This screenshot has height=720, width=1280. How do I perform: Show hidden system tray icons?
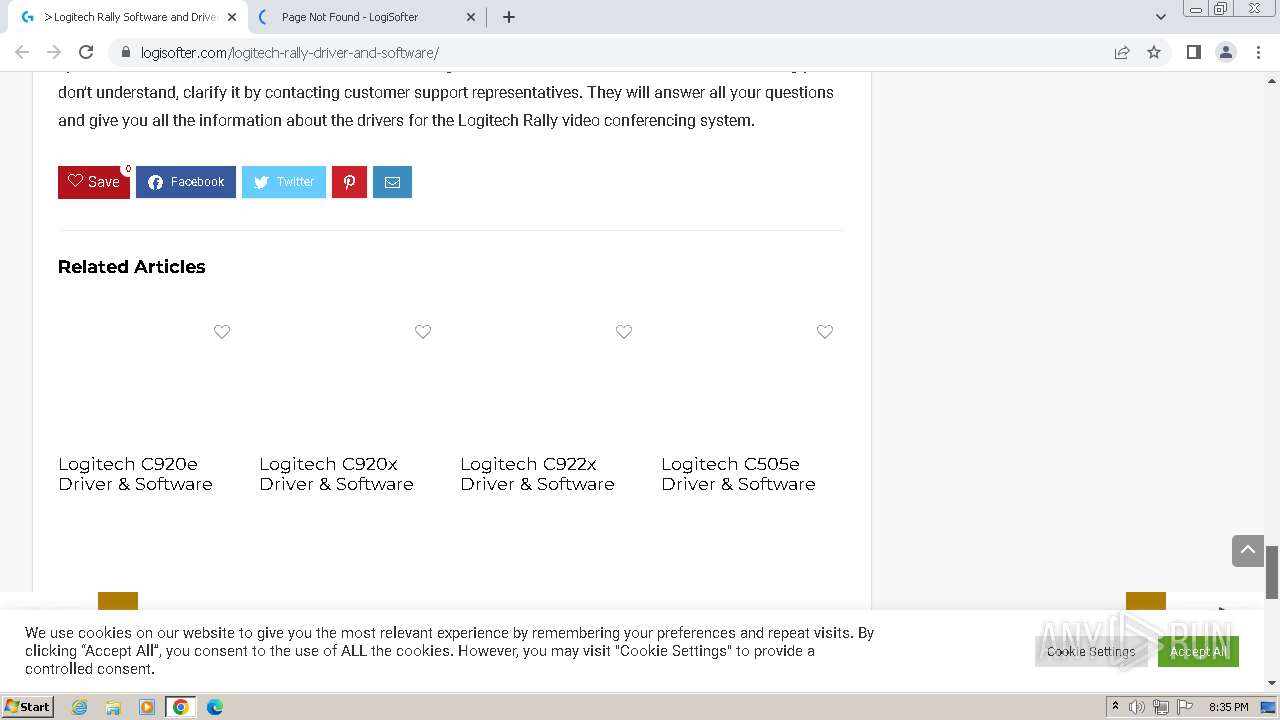1115,707
